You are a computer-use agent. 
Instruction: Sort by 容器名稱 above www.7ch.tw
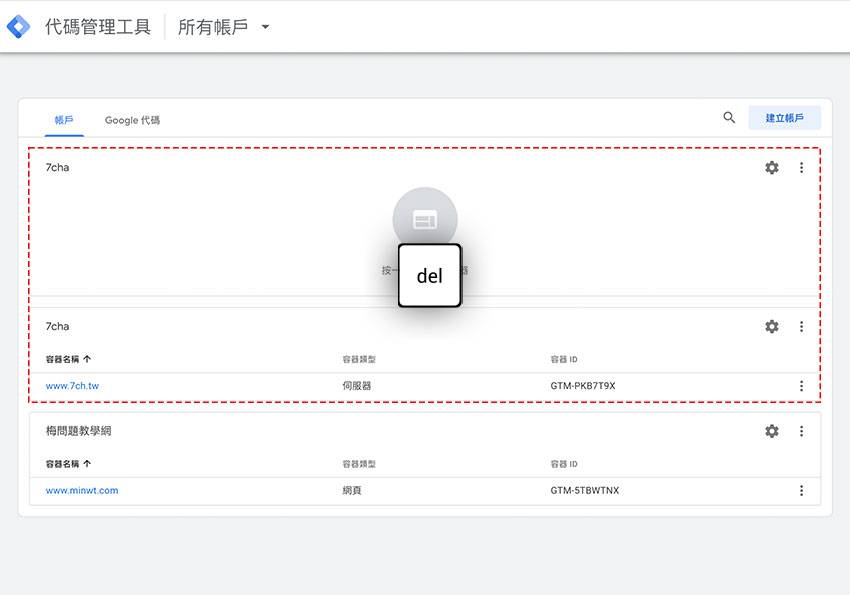tap(68, 359)
